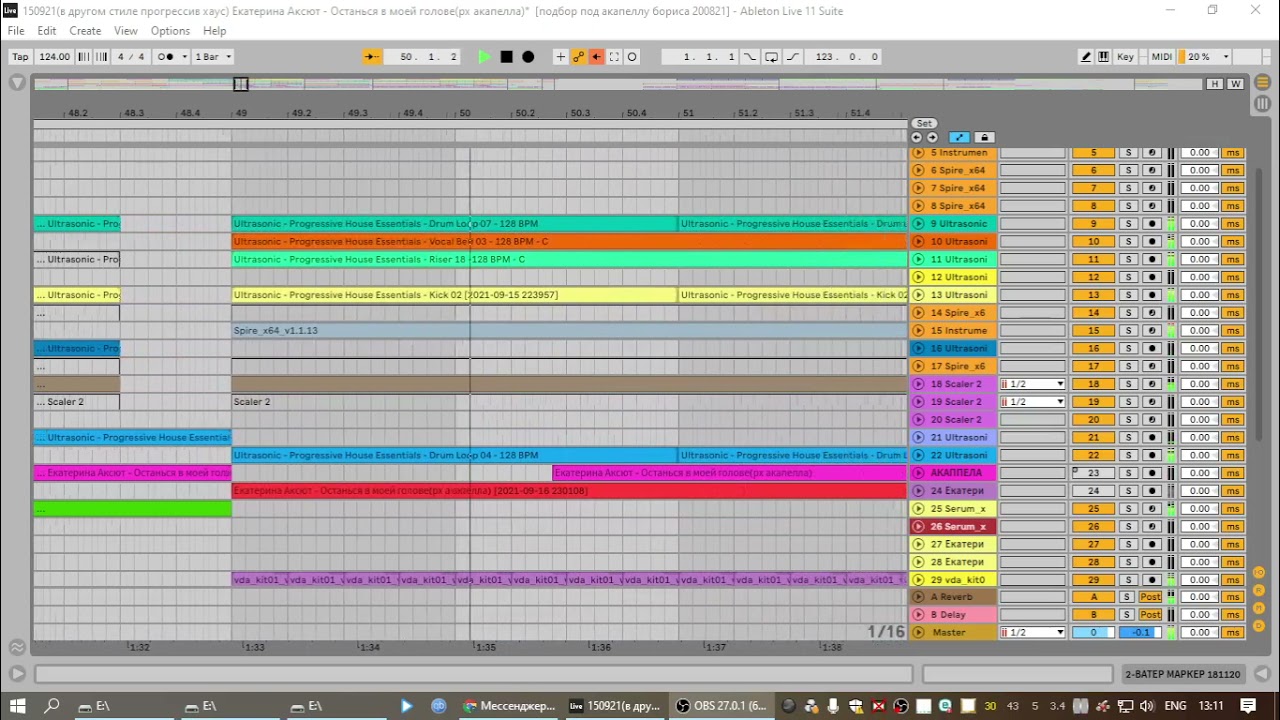
Task: Click the Tap tempo button
Action: [x=20, y=57]
